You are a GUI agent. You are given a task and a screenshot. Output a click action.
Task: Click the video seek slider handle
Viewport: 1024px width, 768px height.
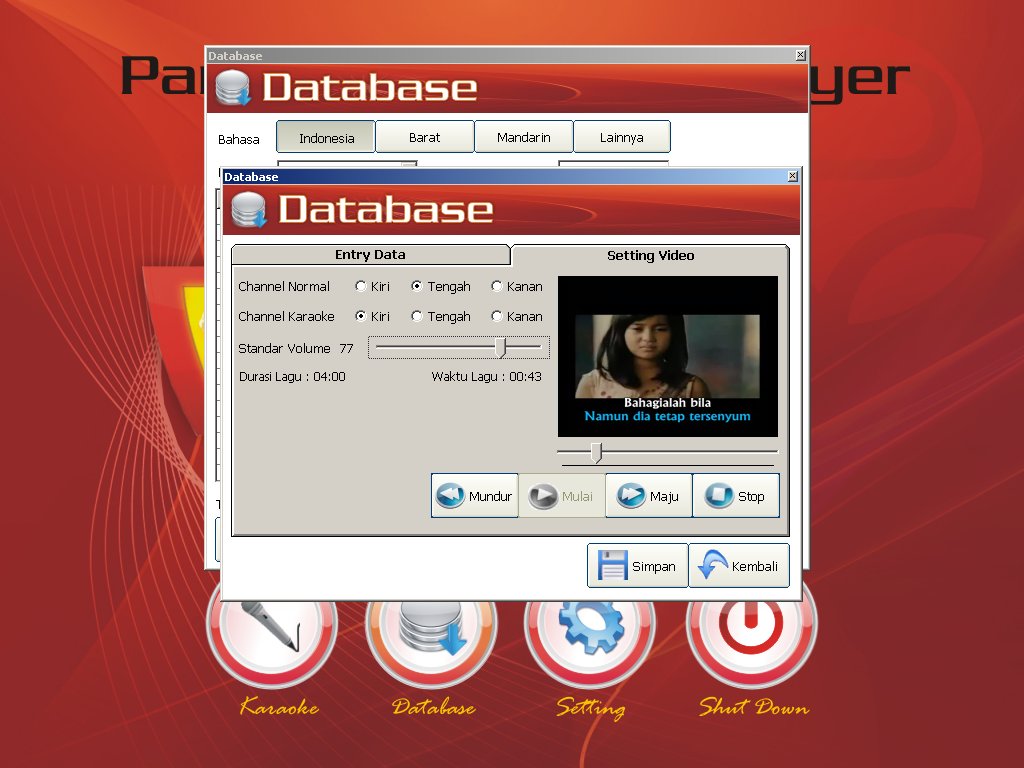pyautogui.click(x=596, y=452)
